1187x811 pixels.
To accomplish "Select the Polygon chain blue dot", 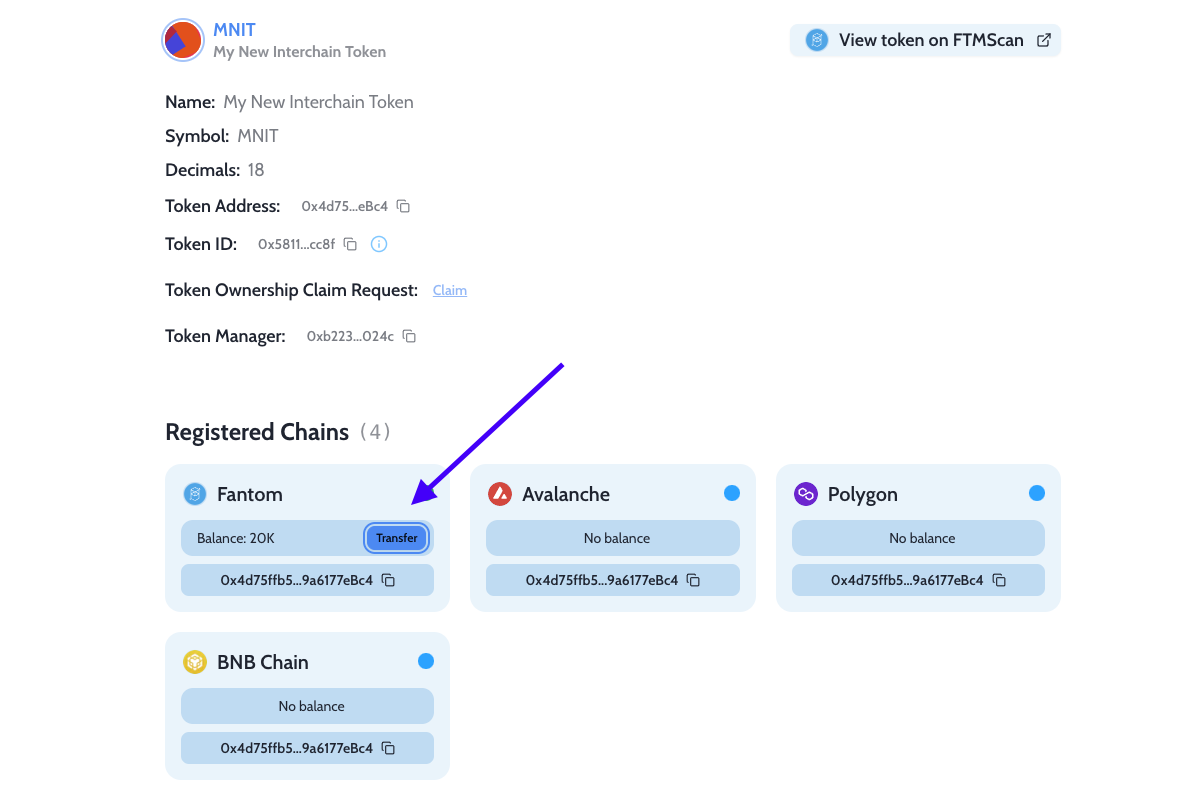I will (x=1037, y=493).
